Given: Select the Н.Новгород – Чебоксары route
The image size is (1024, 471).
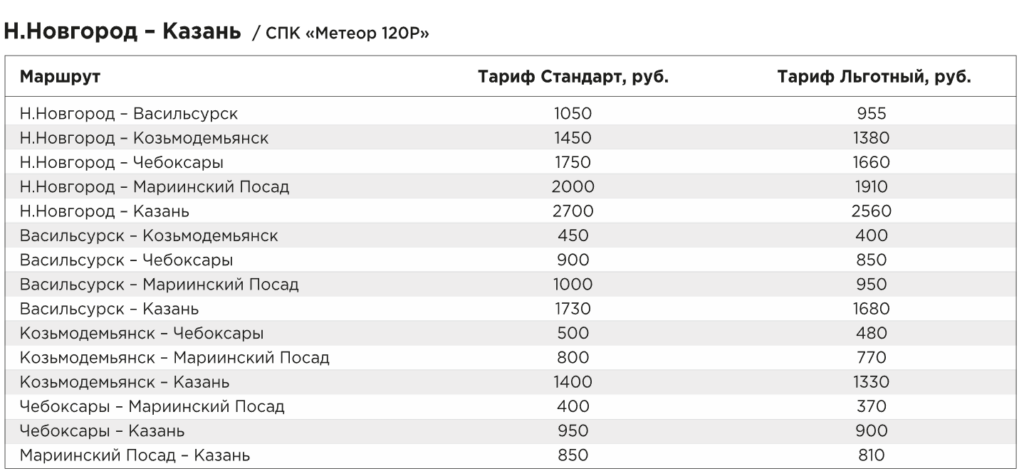Looking at the screenshot, I should tap(121, 162).
